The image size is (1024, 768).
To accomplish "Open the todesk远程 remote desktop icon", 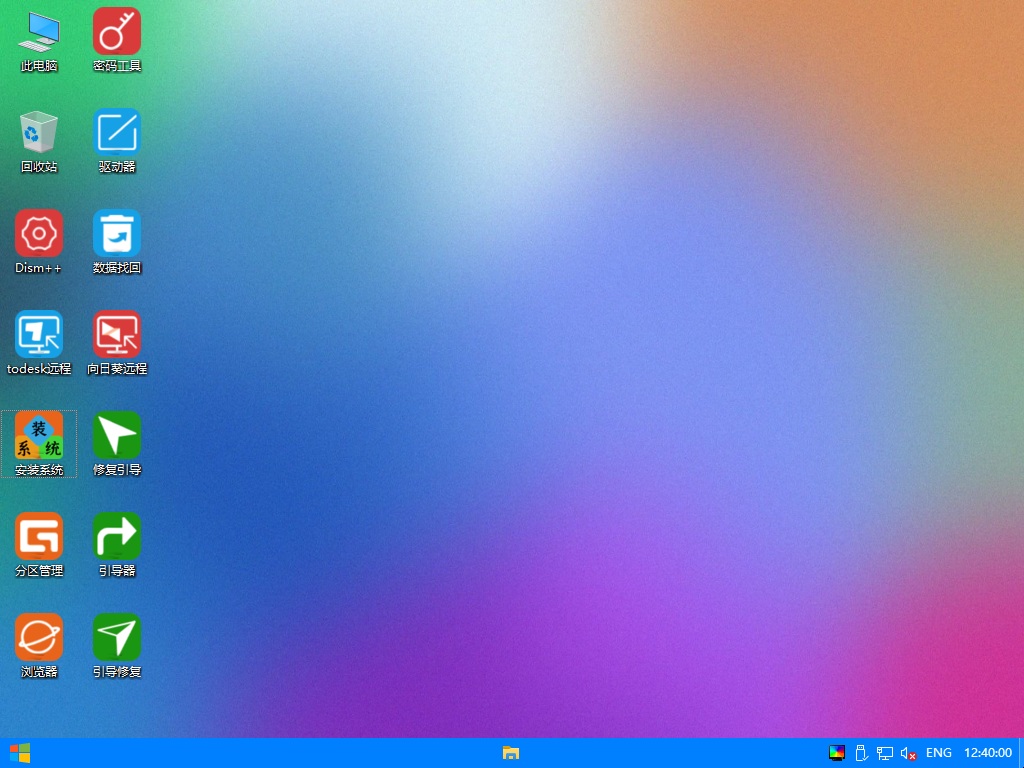I will point(39,335).
